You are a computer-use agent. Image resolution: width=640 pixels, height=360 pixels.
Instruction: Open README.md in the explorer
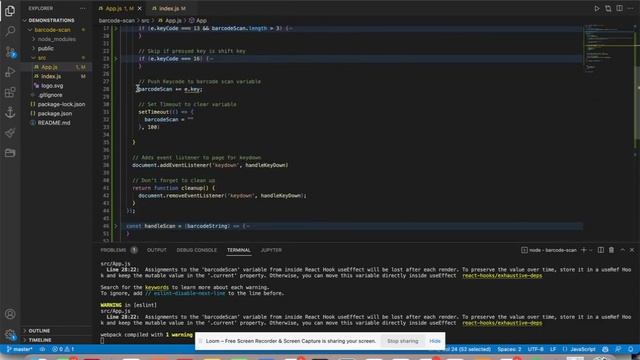click(x=54, y=123)
